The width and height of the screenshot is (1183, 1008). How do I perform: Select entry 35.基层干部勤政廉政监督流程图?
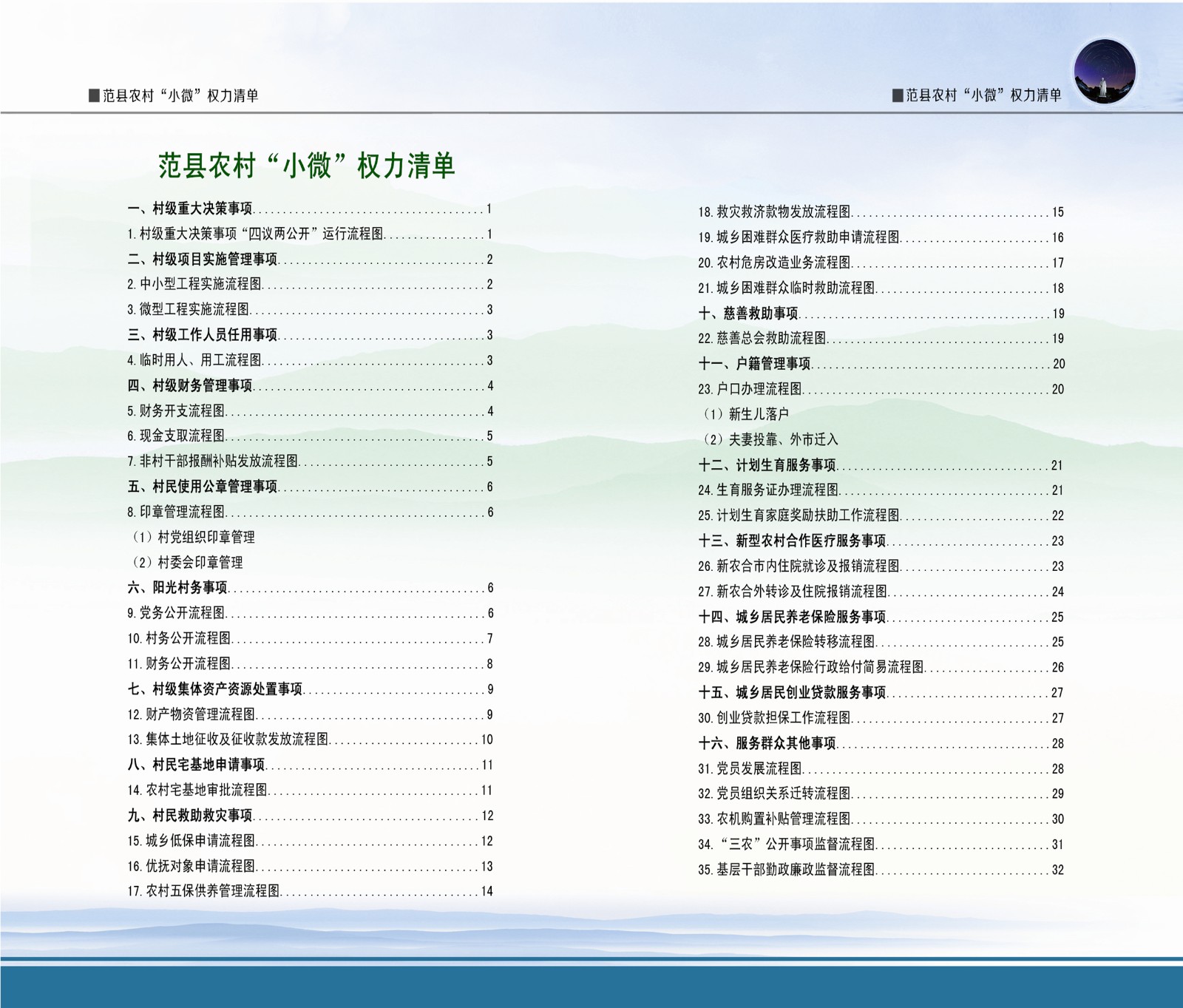tap(881, 870)
